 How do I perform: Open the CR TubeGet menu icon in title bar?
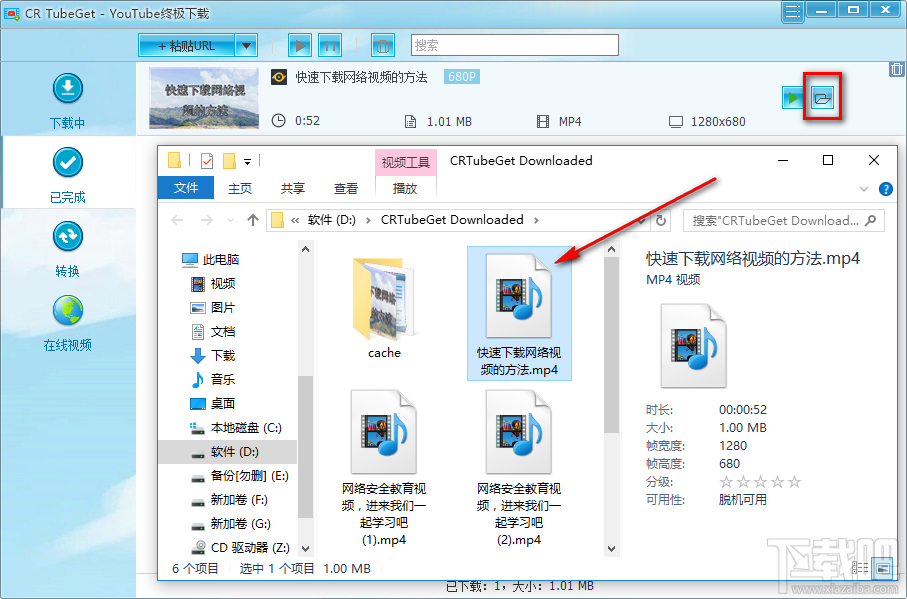tap(792, 12)
